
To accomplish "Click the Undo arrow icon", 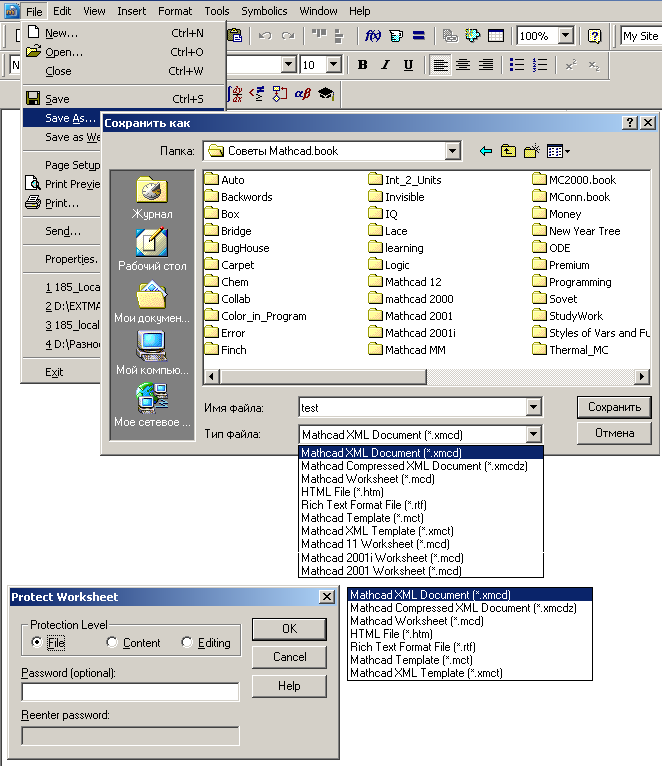I will coord(265,36).
